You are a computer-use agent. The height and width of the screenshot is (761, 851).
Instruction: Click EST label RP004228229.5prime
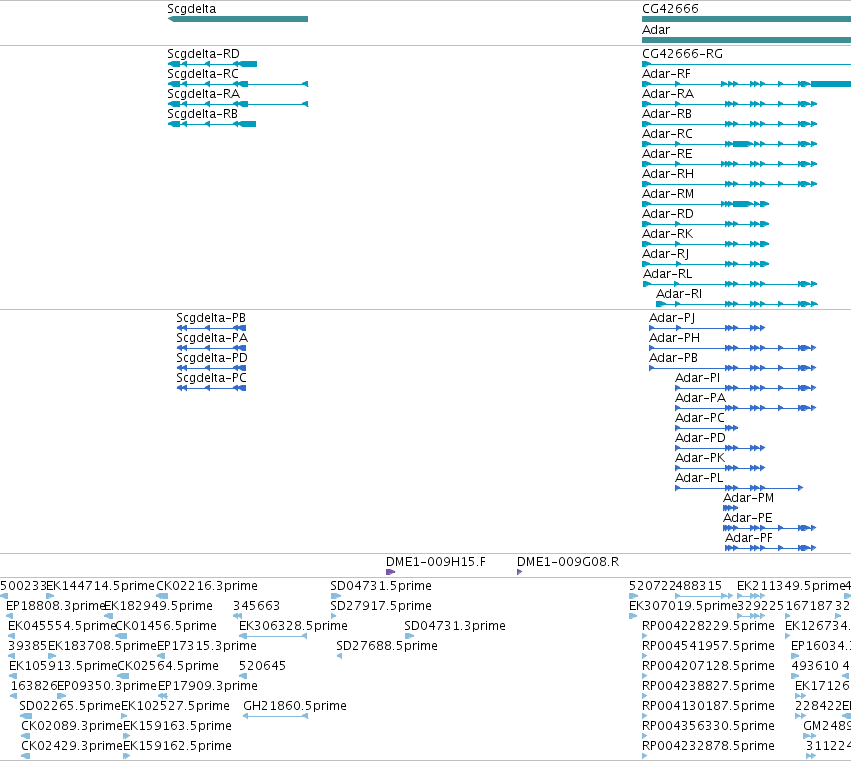(708, 626)
